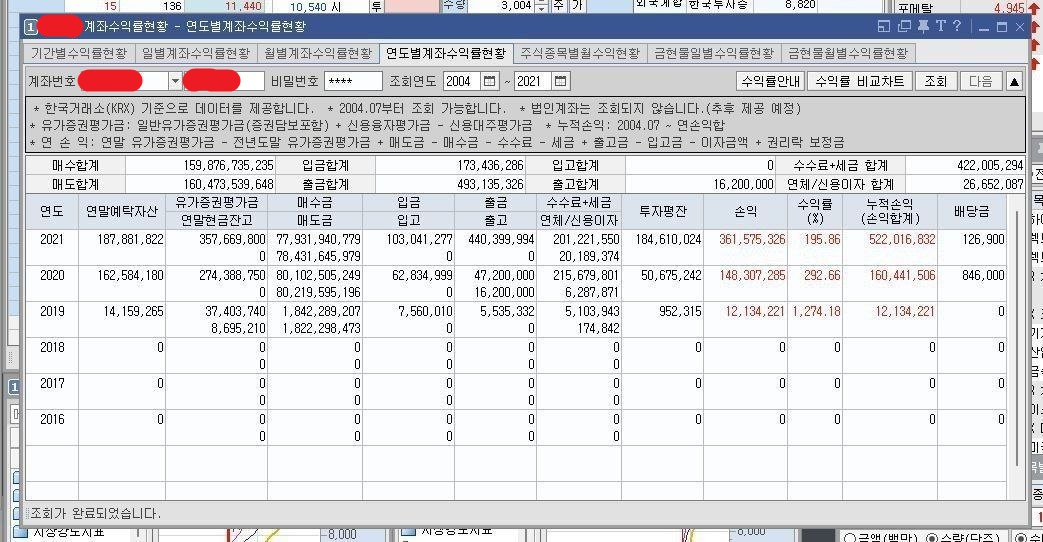Image resolution: width=1043 pixels, height=542 pixels.
Task: Select 금액(백만) radio in background window
Action: (x=849, y=537)
